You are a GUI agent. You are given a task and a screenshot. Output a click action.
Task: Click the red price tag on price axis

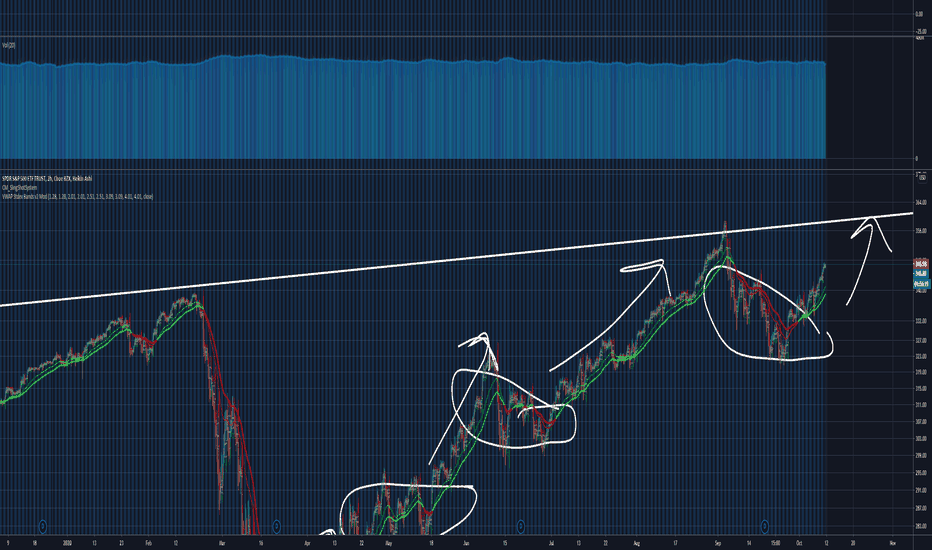pyautogui.click(x=921, y=263)
